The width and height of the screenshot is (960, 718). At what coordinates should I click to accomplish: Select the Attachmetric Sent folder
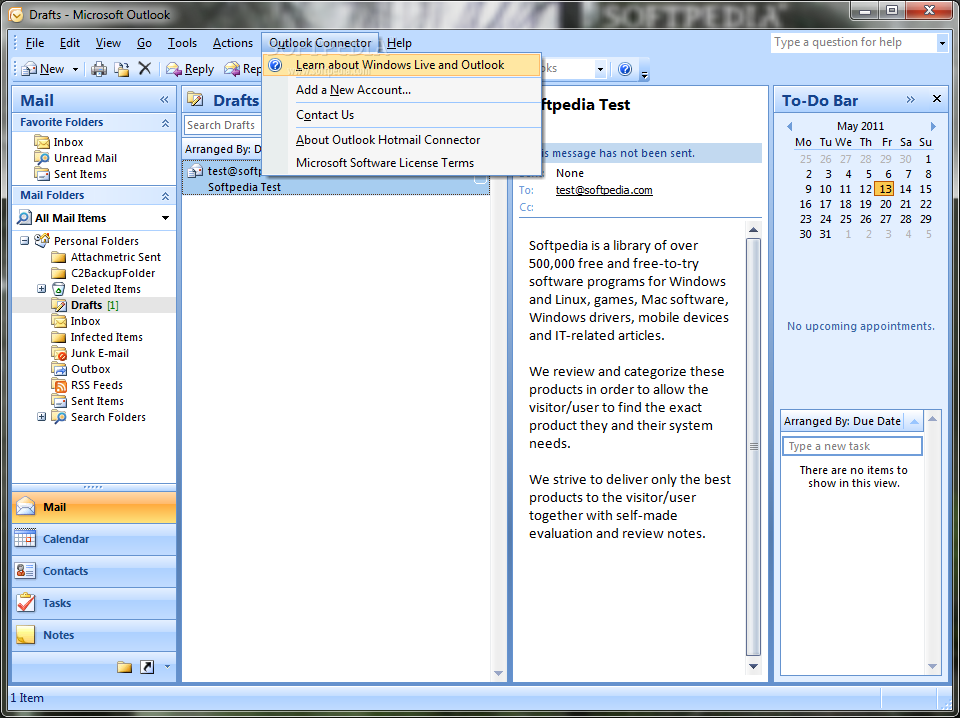[116, 257]
